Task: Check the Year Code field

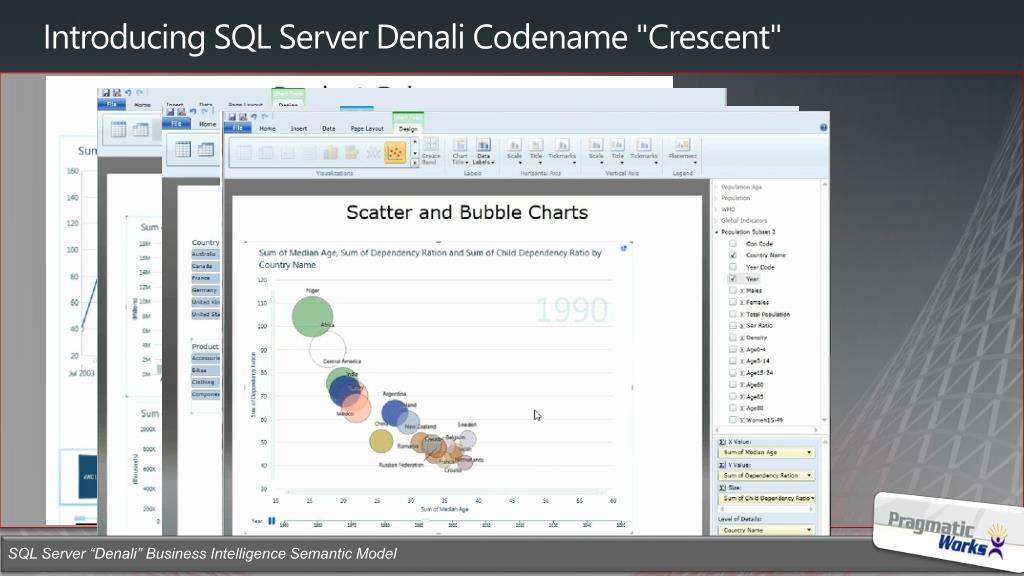Action: (733, 266)
